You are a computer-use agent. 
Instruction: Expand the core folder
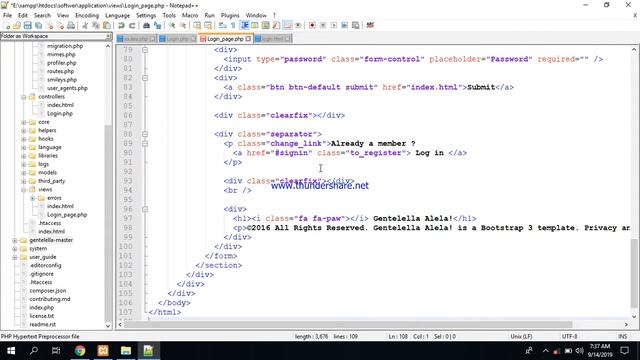click(x=24, y=122)
